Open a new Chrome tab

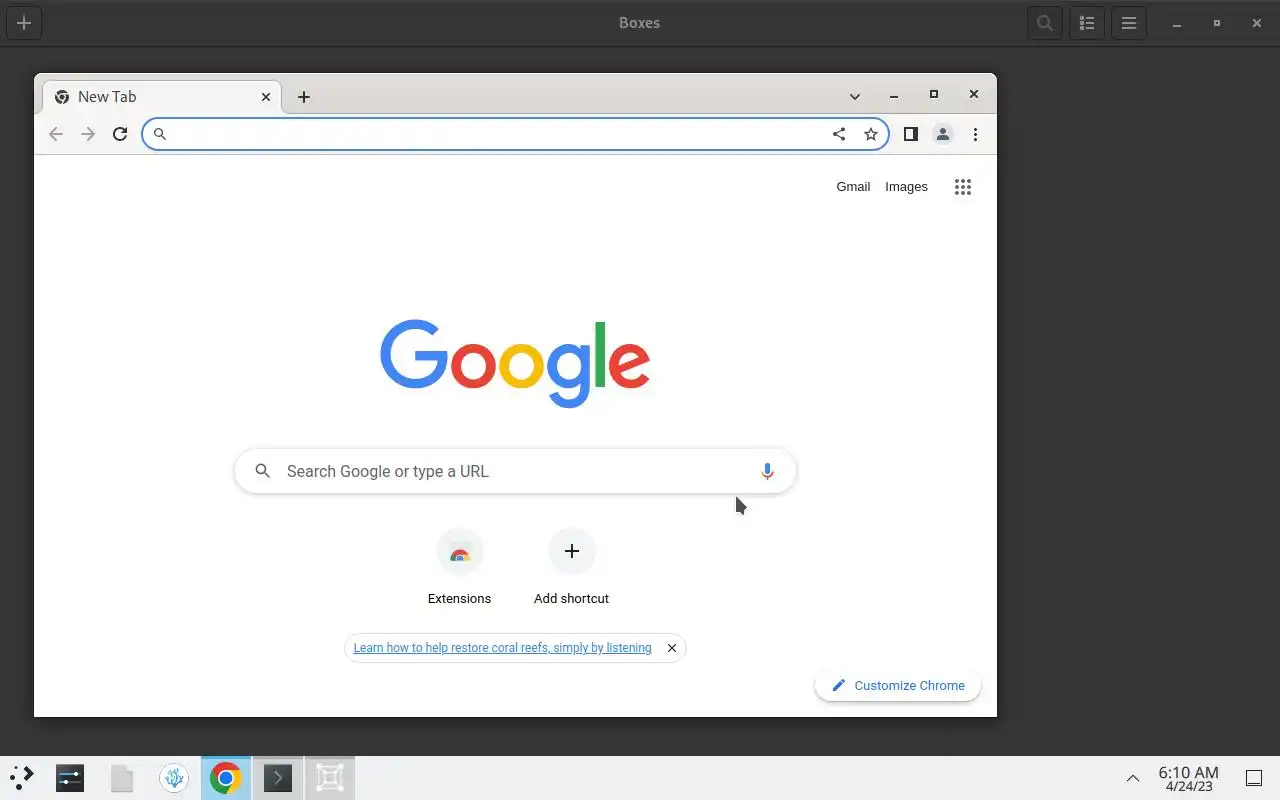pos(304,97)
